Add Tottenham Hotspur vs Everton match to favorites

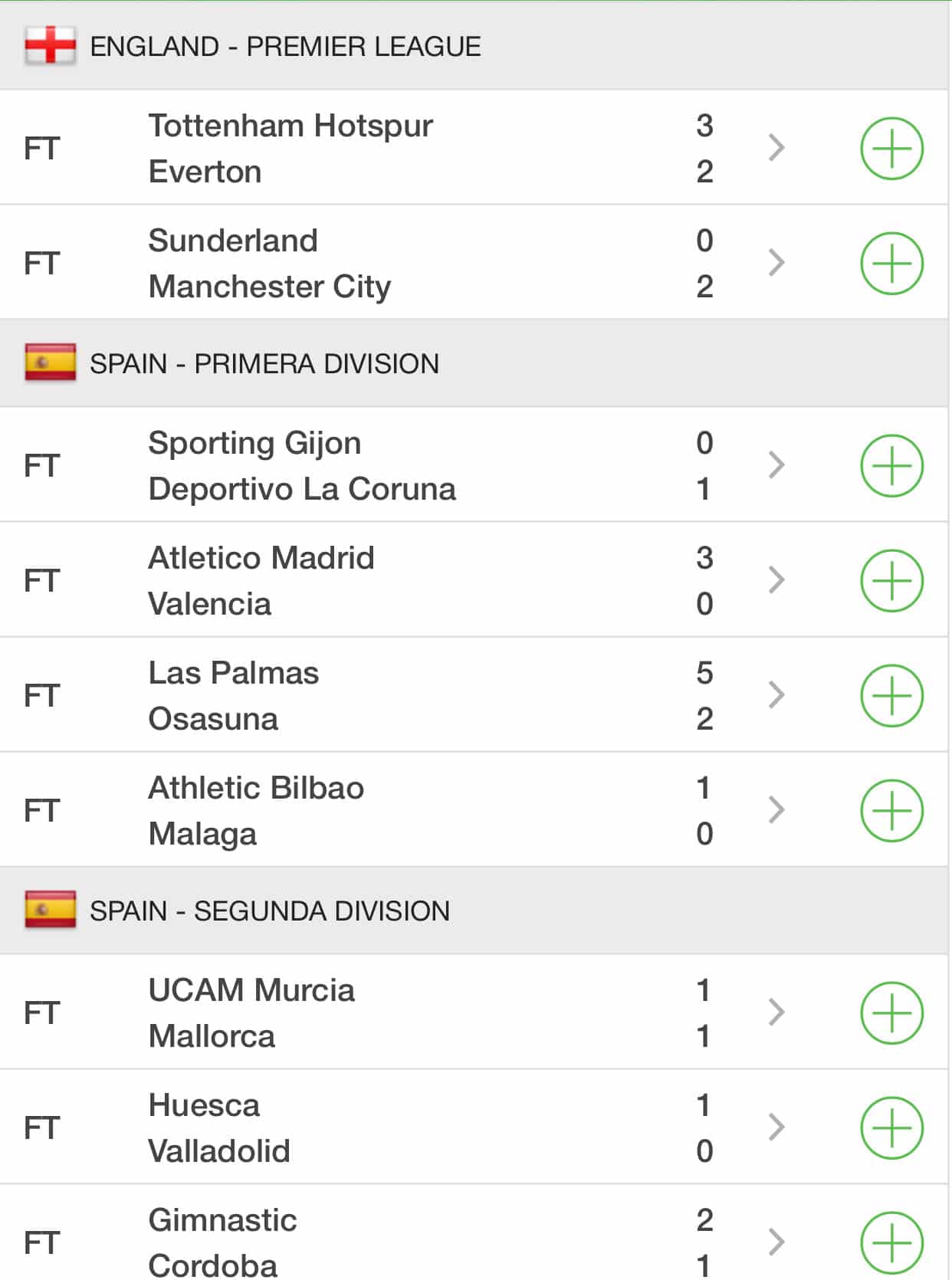891,149
